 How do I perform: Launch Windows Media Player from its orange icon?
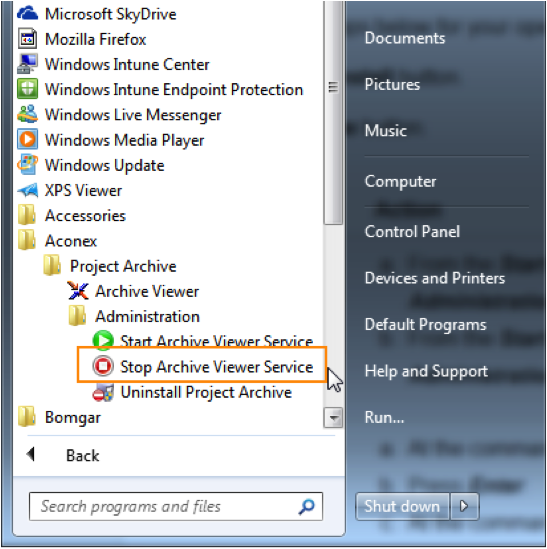click(x=27, y=139)
